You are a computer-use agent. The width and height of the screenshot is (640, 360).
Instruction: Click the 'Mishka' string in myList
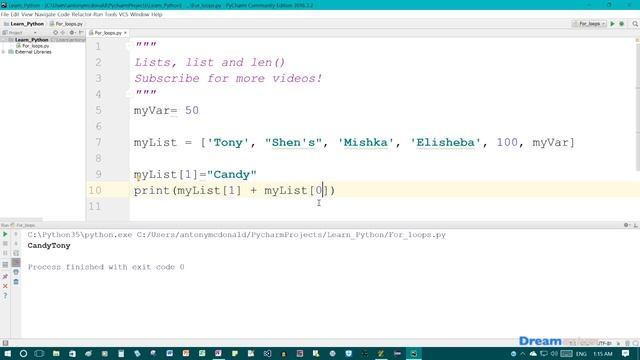tap(366, 142)
